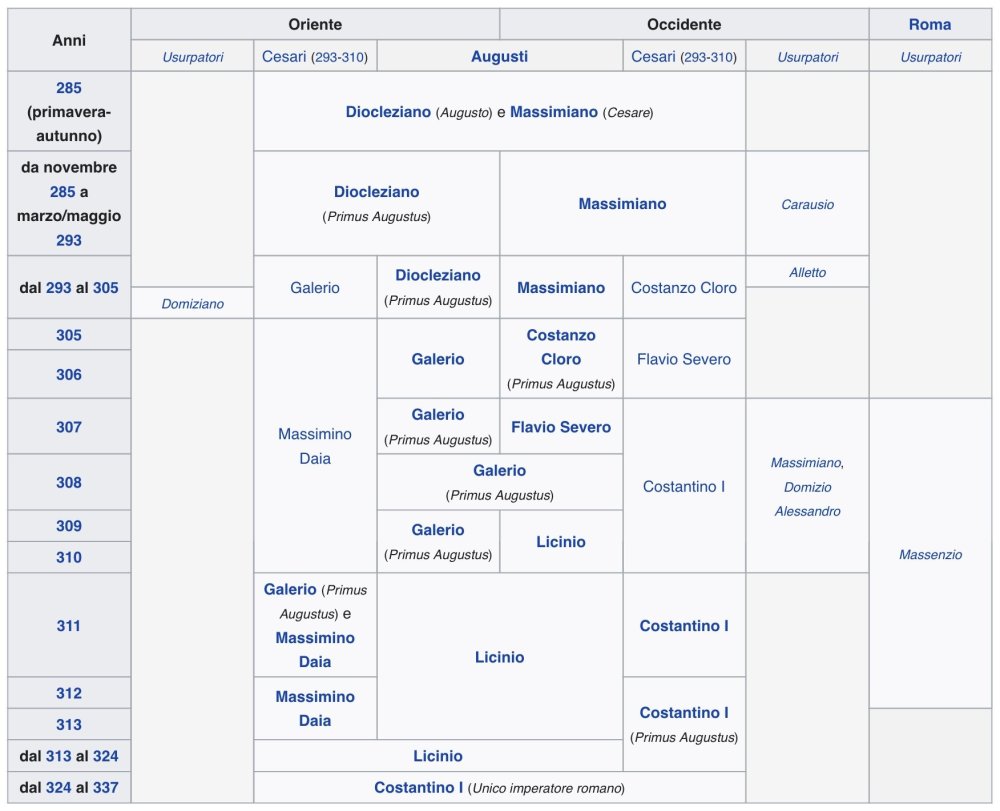Click the Domiziano usurper link

(192, 304)
